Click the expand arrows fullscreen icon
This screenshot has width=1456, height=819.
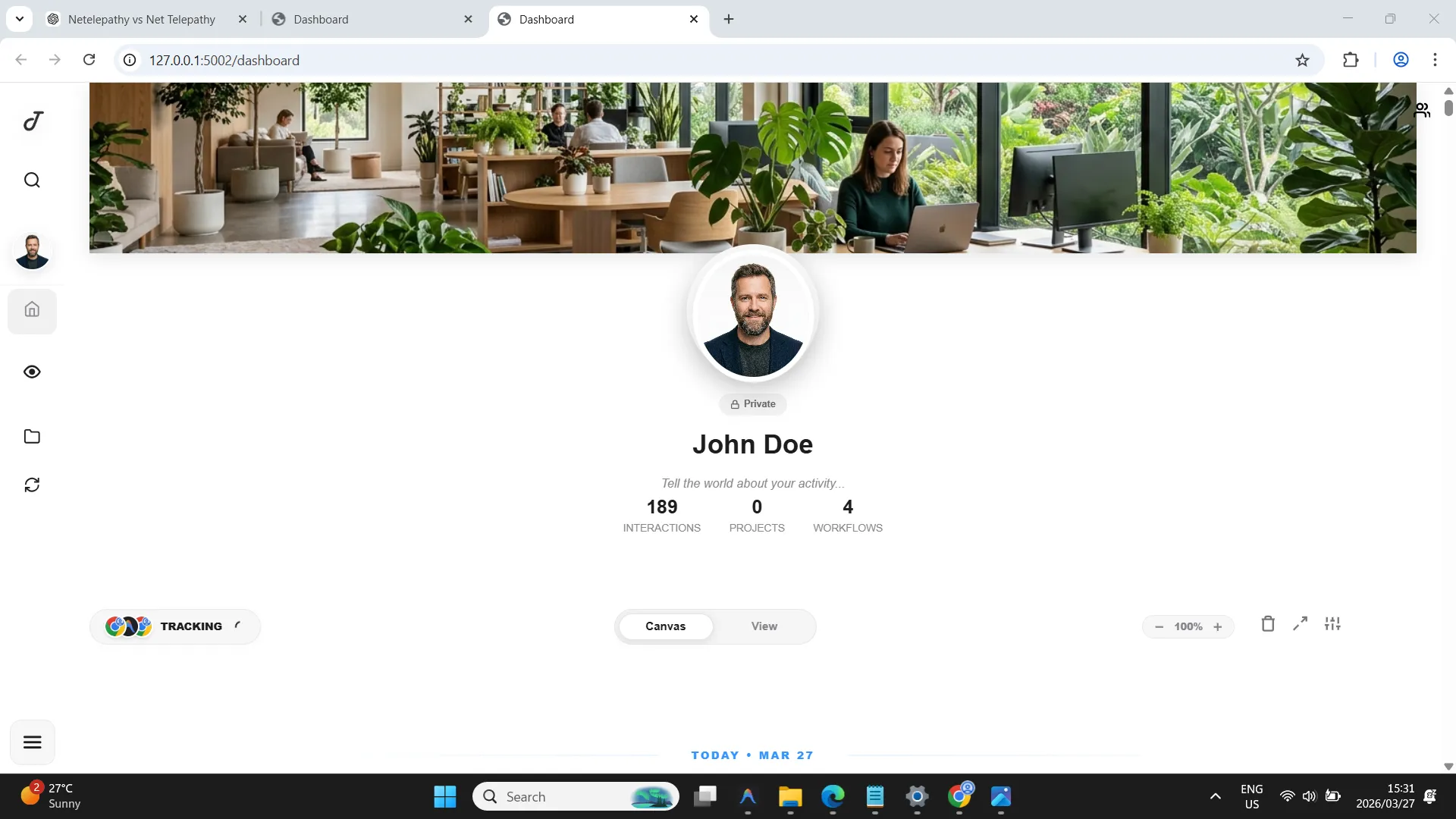click(x=1301, y=624)
